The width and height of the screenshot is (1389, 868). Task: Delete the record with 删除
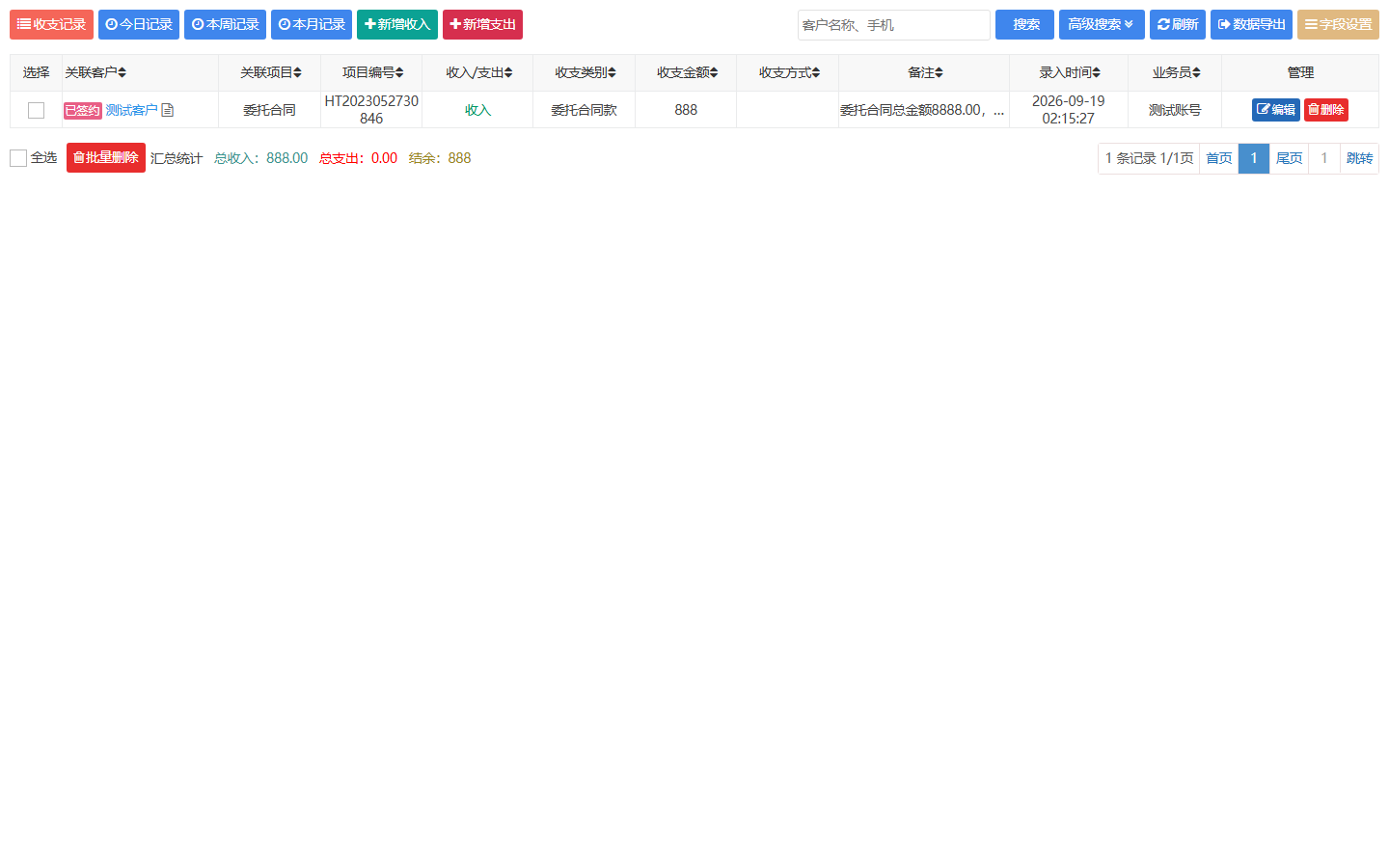pyautogui.click(x=1325, y=110)
